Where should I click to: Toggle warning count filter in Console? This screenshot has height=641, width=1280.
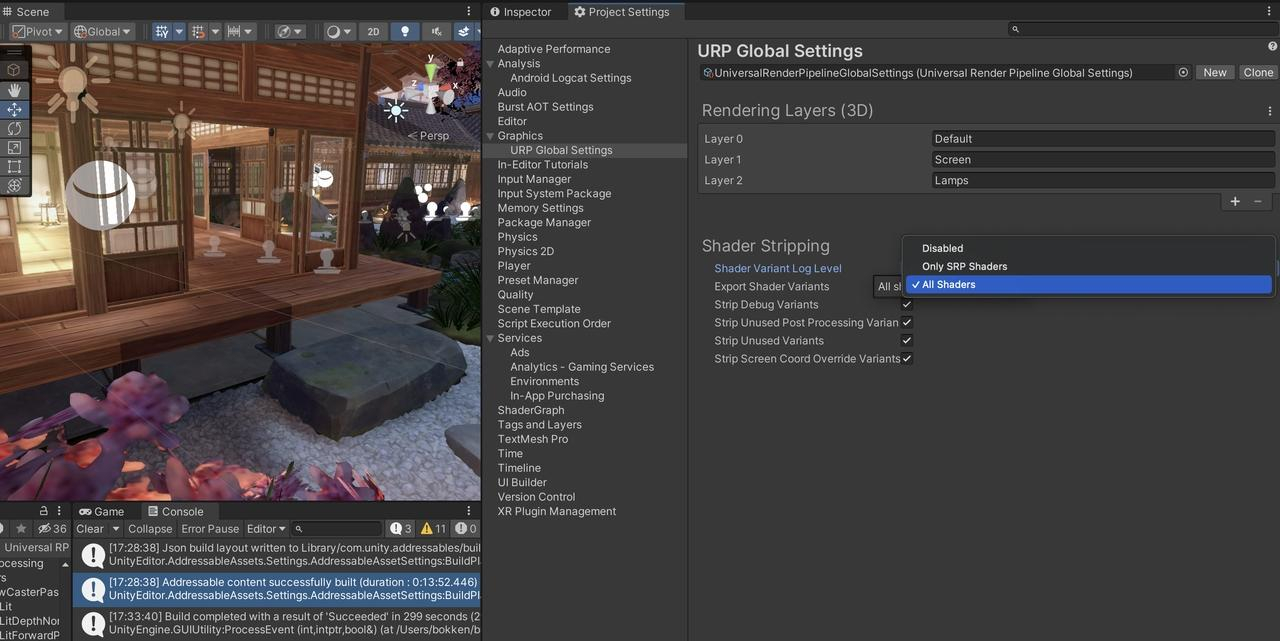(x=434, y=529)
